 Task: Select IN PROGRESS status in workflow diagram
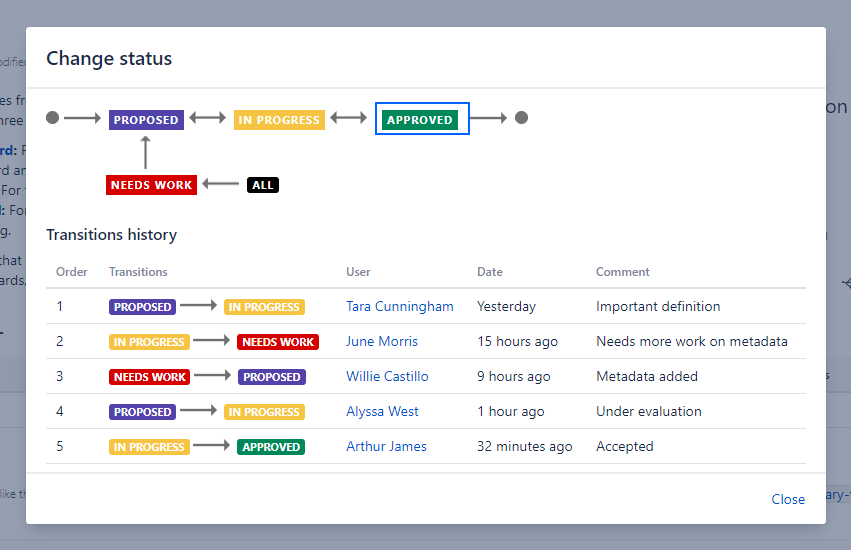pos(279,120)
